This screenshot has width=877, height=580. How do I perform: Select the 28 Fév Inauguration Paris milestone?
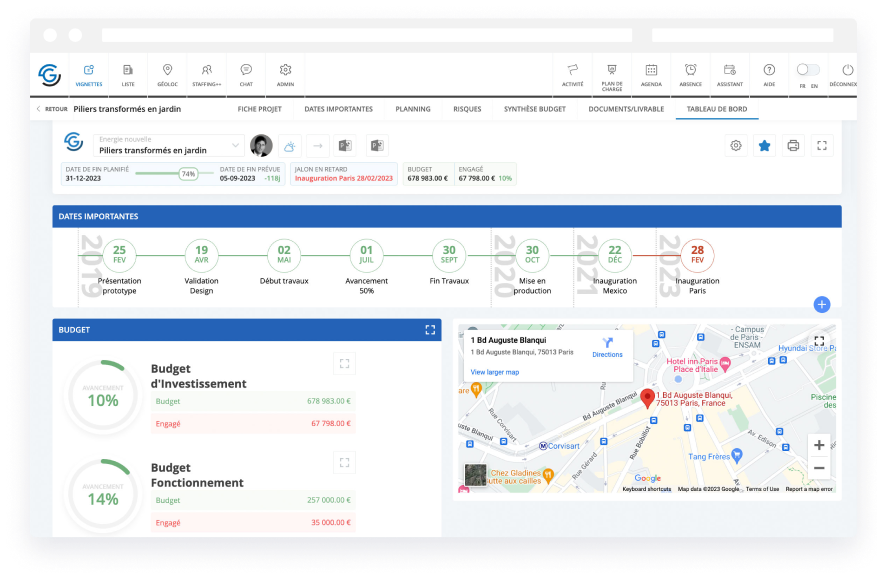click(x=697, y=255)
